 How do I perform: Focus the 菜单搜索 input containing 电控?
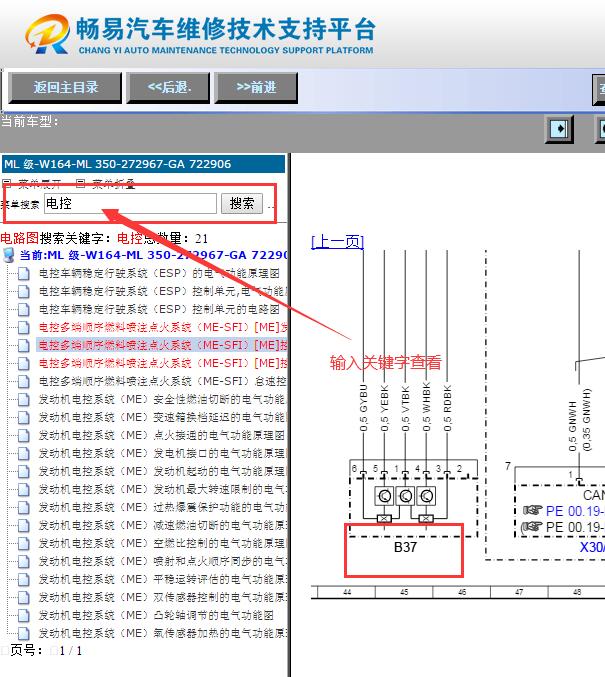(x=130, y=203)
